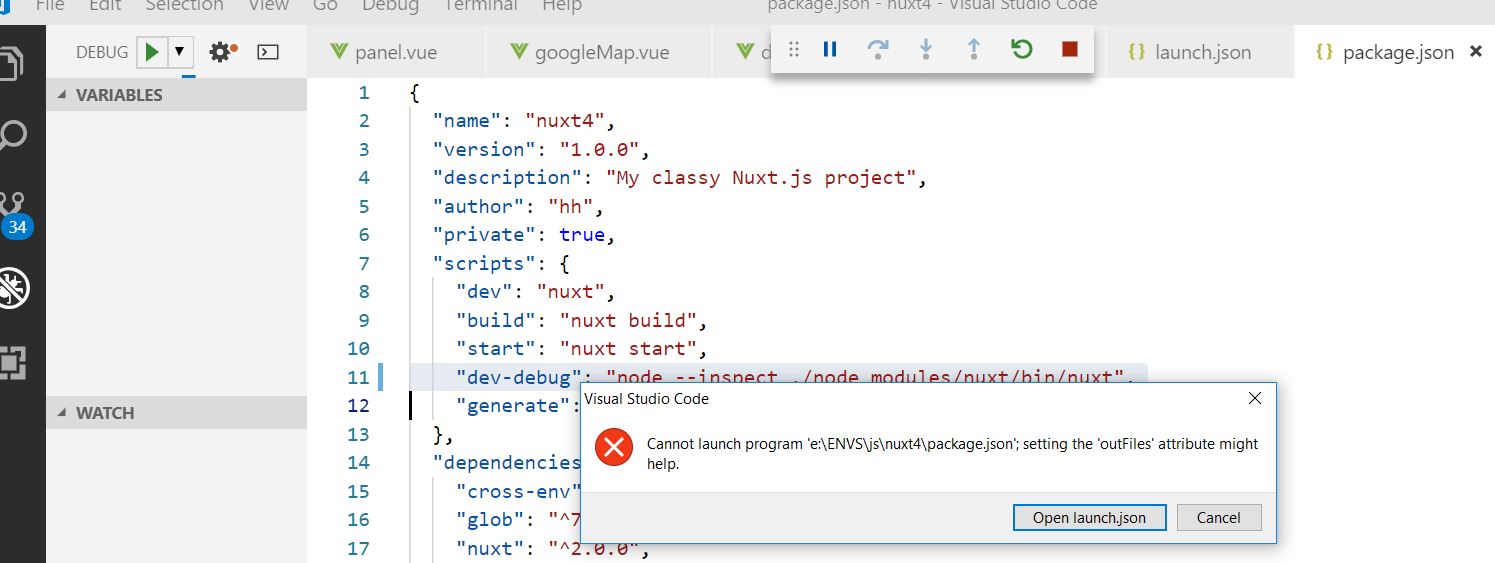Image resolution: width=1495 pixels, height=563 pixels.
Task: Open launch.json via gear icon
Action: [x=222, y=52]
